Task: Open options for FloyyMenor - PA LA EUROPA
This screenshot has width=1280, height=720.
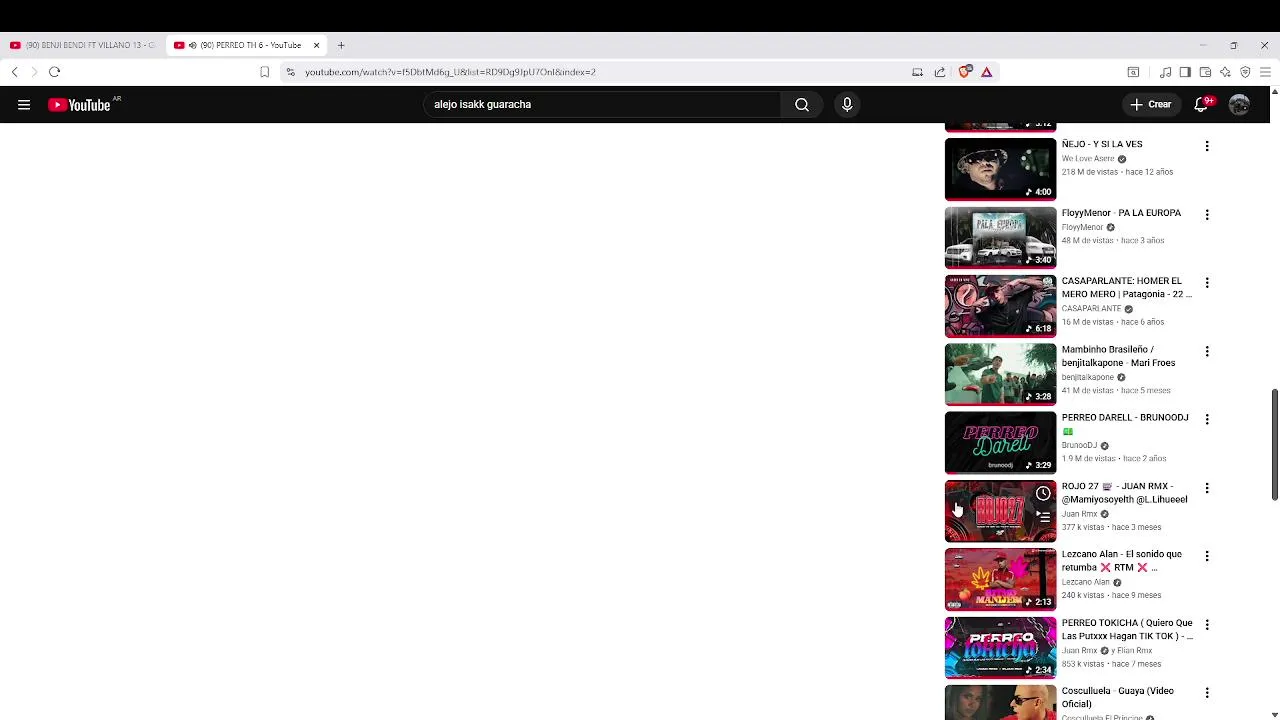Action: 1207,214
